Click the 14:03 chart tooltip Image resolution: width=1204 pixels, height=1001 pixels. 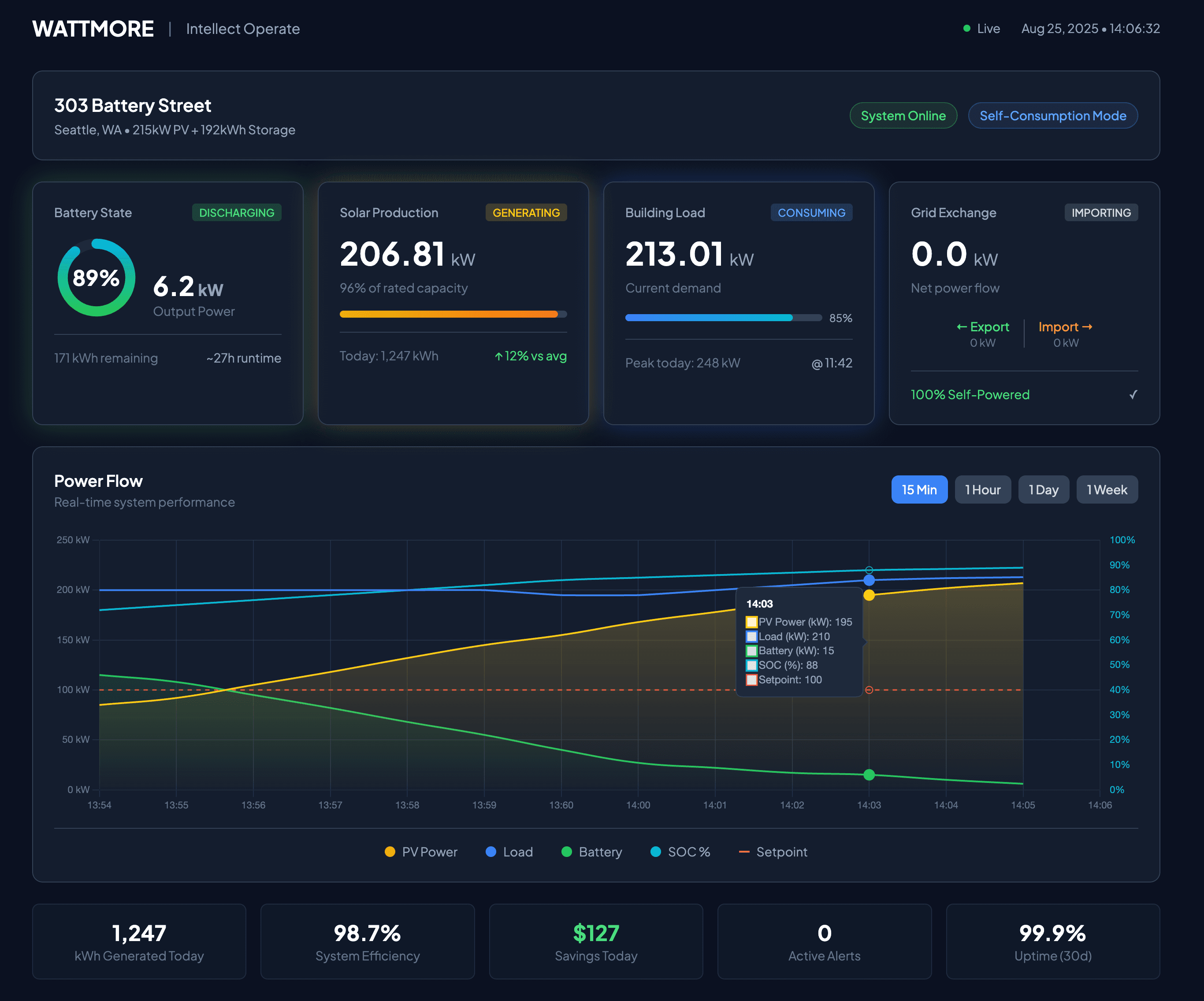799,642
